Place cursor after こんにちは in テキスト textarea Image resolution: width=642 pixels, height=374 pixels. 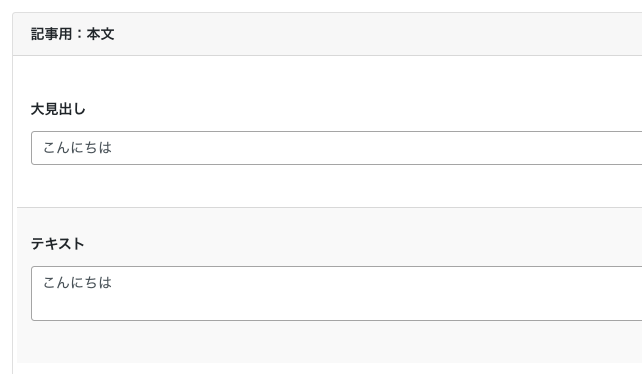113,283
